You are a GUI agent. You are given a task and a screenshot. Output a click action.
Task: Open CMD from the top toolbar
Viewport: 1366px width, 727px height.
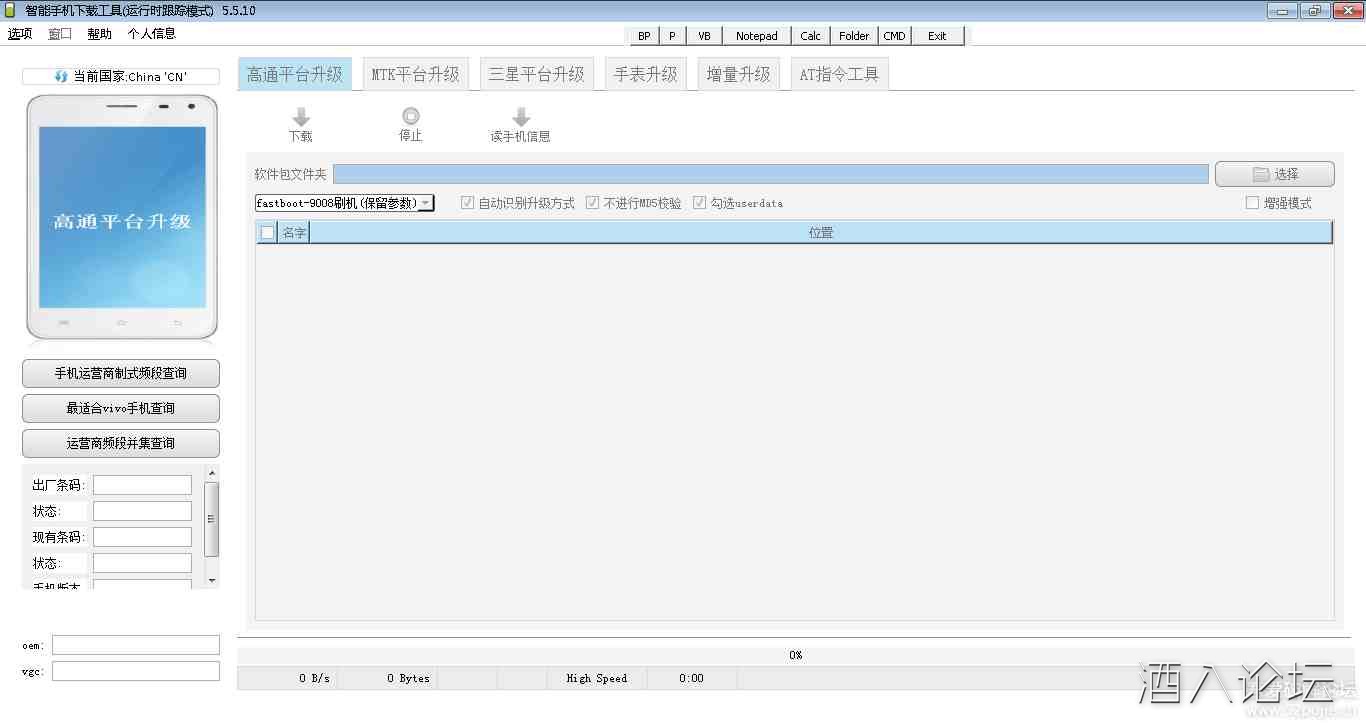pos(894,36)
